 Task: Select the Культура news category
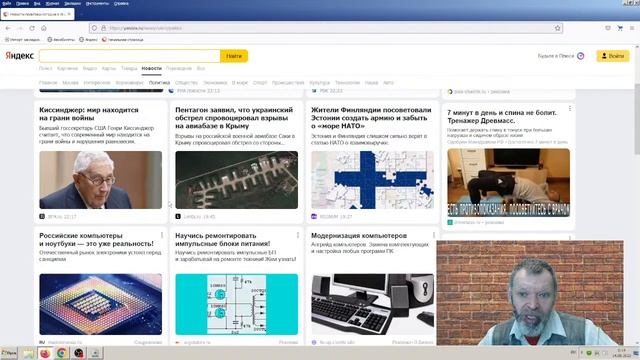319,82
